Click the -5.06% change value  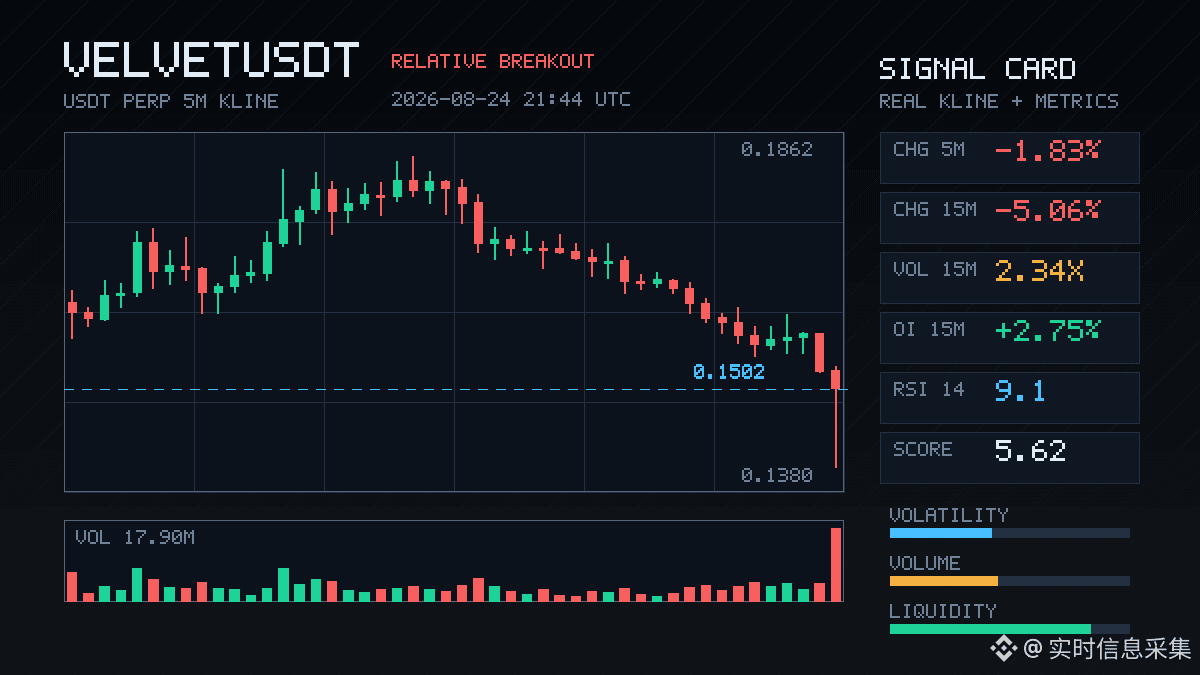point(1047,211)
